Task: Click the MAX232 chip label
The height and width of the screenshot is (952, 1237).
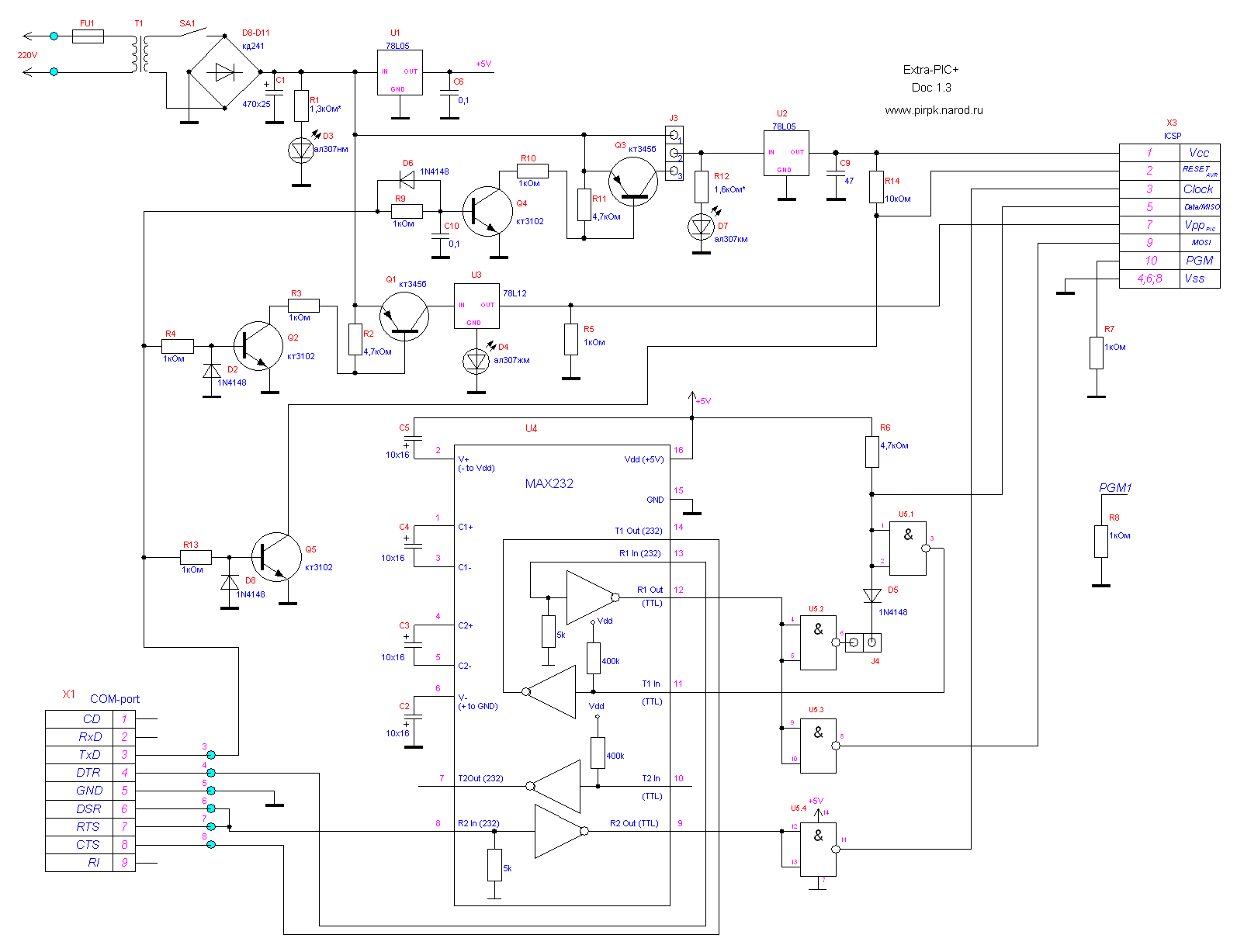Action: tap(549, 483)
